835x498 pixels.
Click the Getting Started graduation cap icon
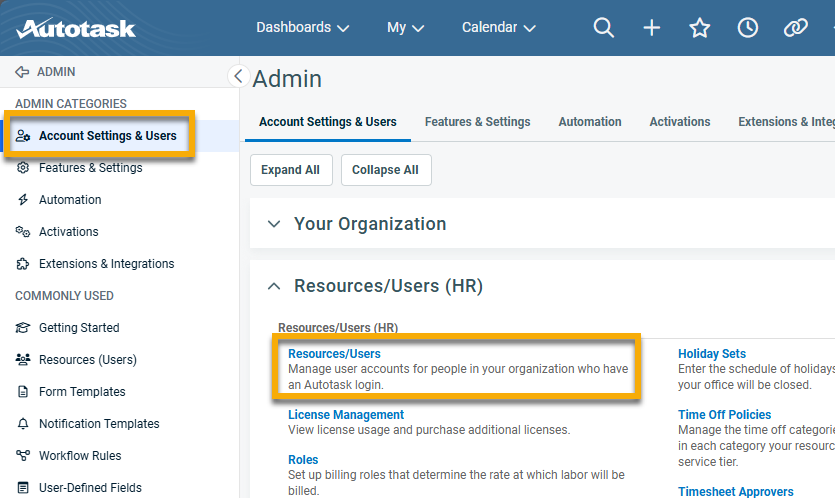click(23, 328)
